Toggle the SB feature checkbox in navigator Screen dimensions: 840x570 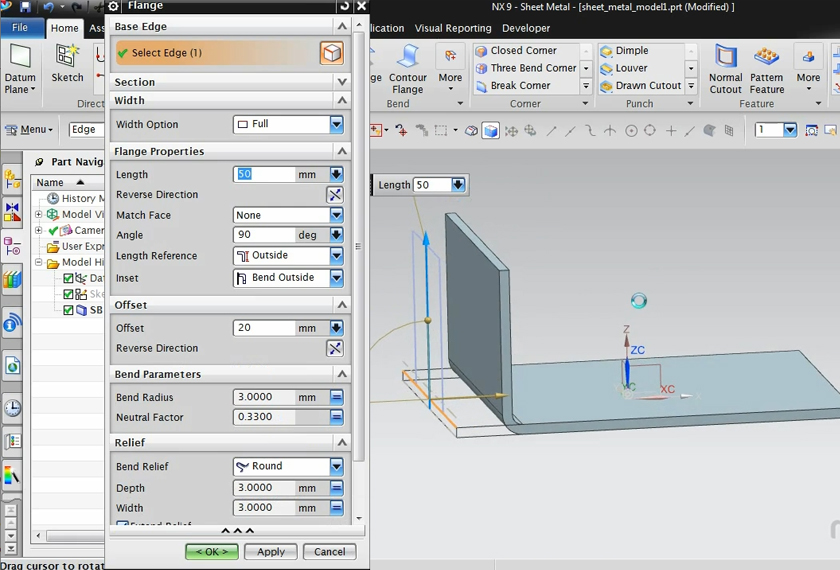pos(68,310)
